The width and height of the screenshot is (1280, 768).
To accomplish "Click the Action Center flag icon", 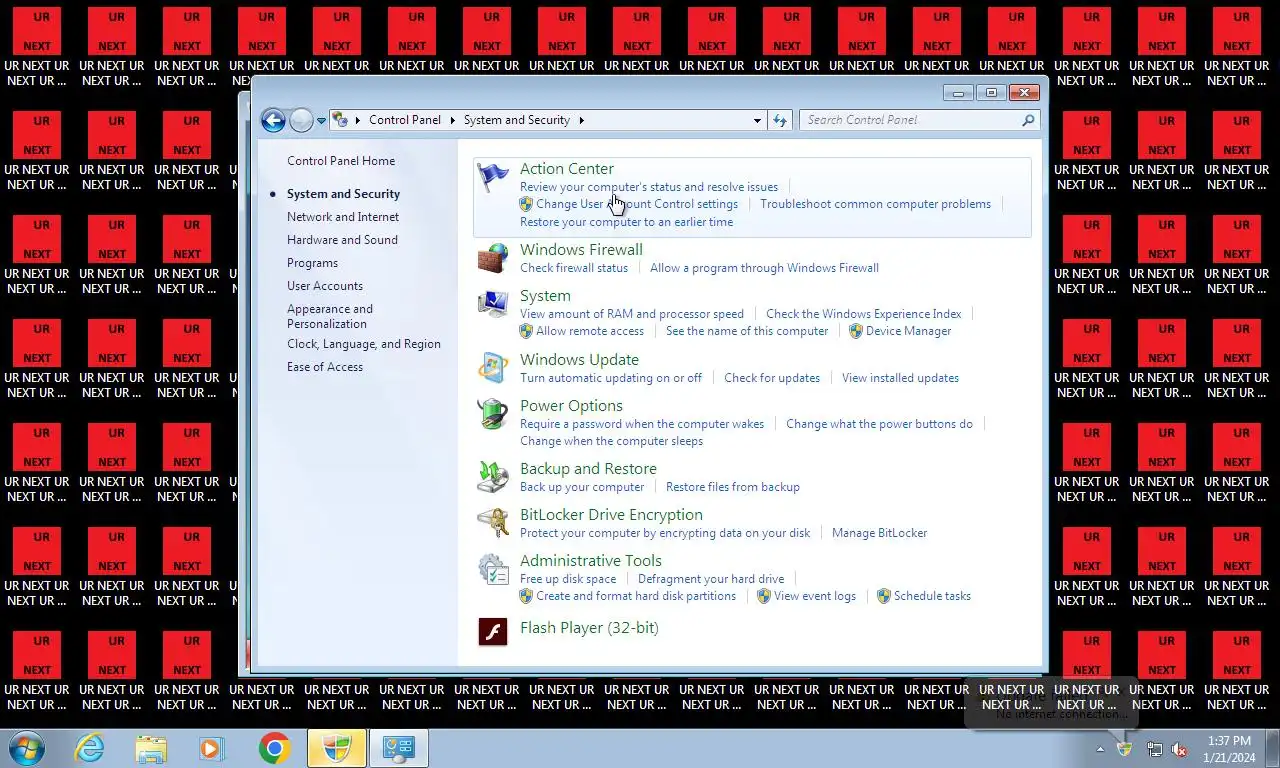I will (492, 178).
